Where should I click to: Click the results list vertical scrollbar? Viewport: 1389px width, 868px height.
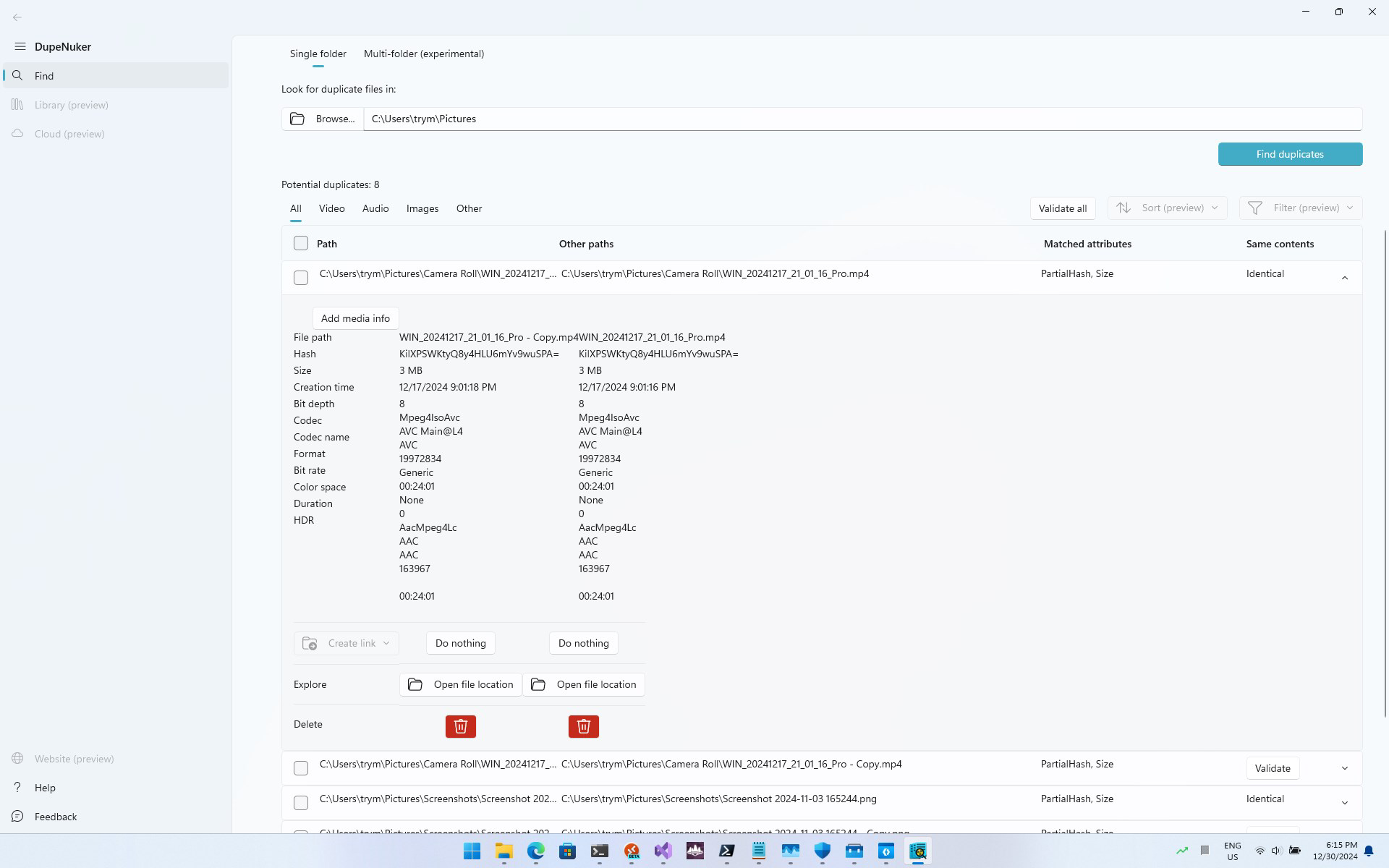[x=1385, y=474]
